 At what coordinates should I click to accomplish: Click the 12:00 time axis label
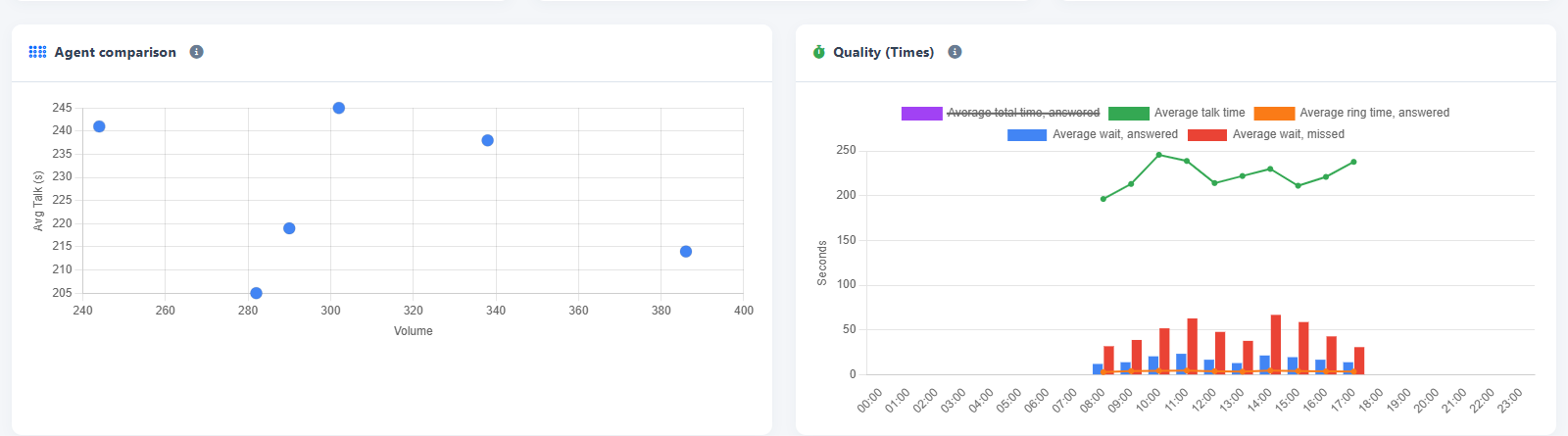pyautogui.click(x=1203, y=401)
